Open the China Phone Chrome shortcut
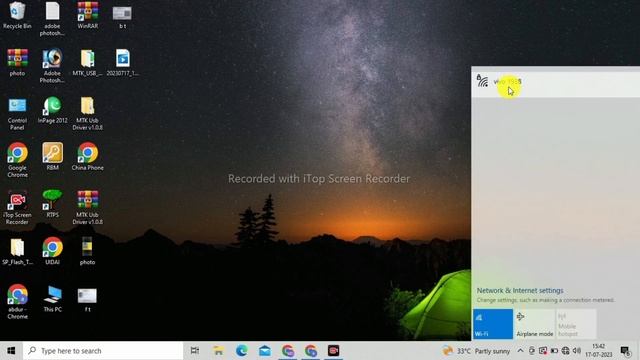This screenshot has height=360, width=640. 87,156
